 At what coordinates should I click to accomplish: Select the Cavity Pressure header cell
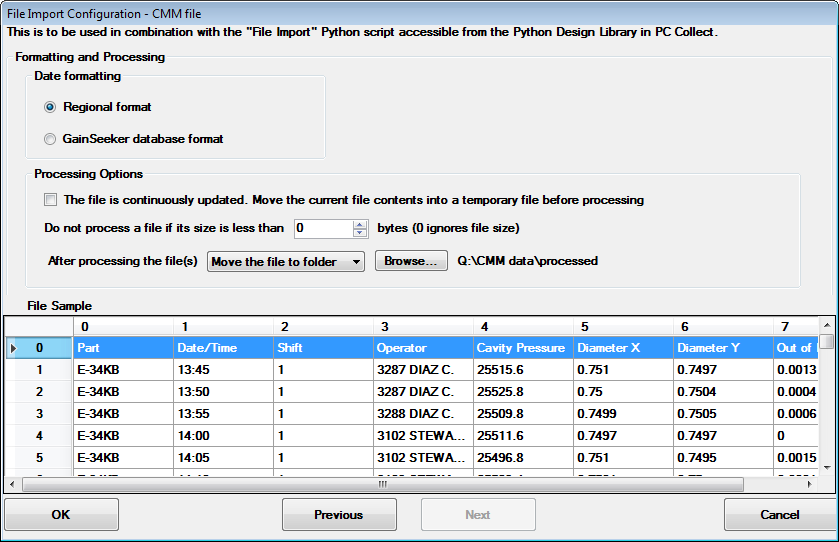click(x=522, y=348)
